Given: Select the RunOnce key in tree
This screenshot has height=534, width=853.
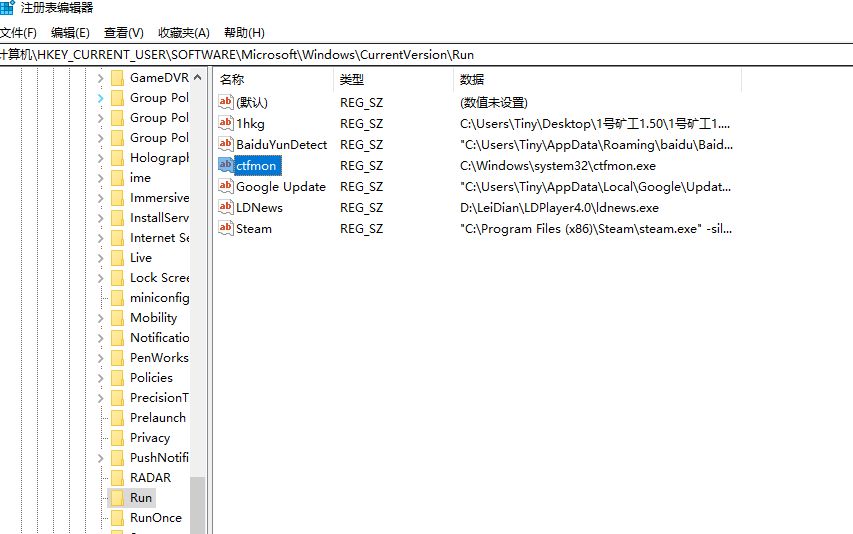Looking at the screenshot, I should point(156,518).
